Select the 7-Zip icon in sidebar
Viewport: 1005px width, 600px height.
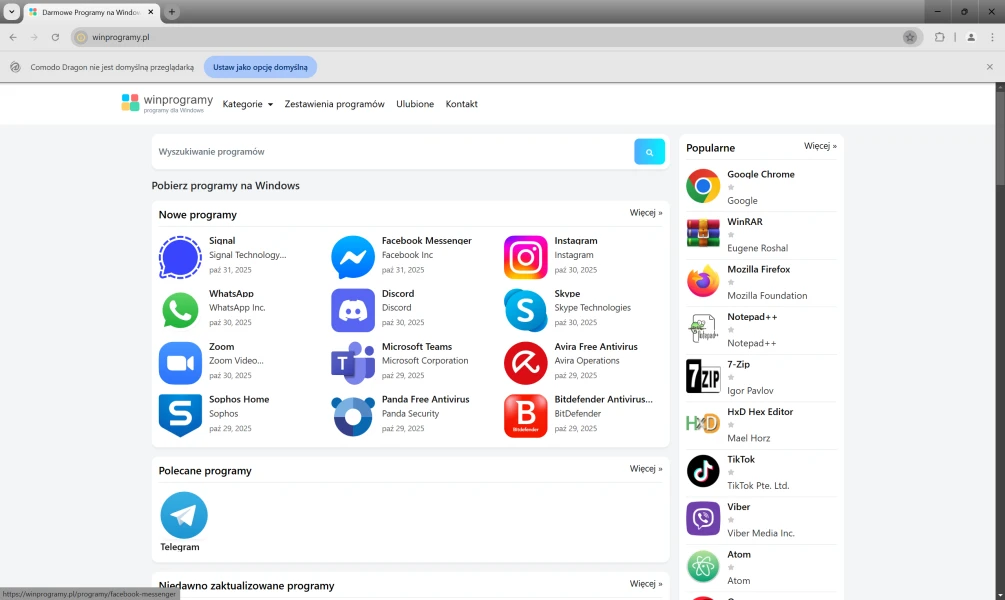pos(703,376)
